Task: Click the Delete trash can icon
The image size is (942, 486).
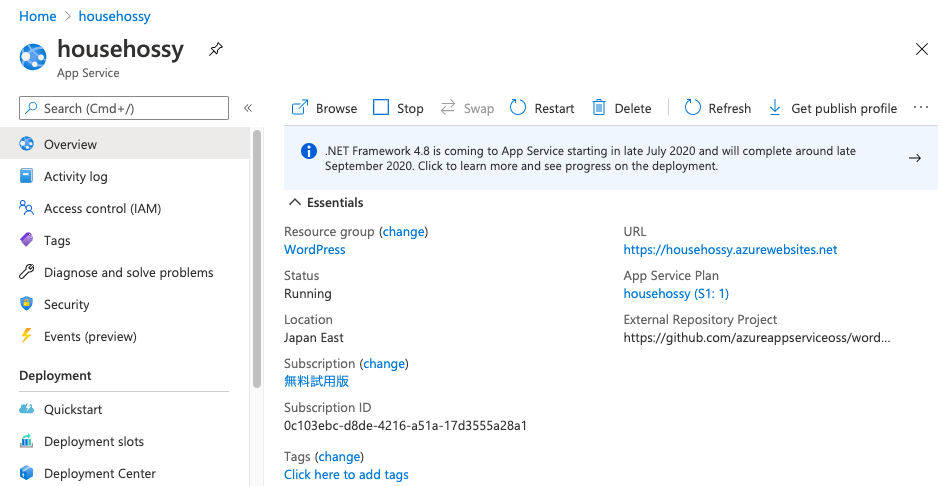Action: pos(599,108)
